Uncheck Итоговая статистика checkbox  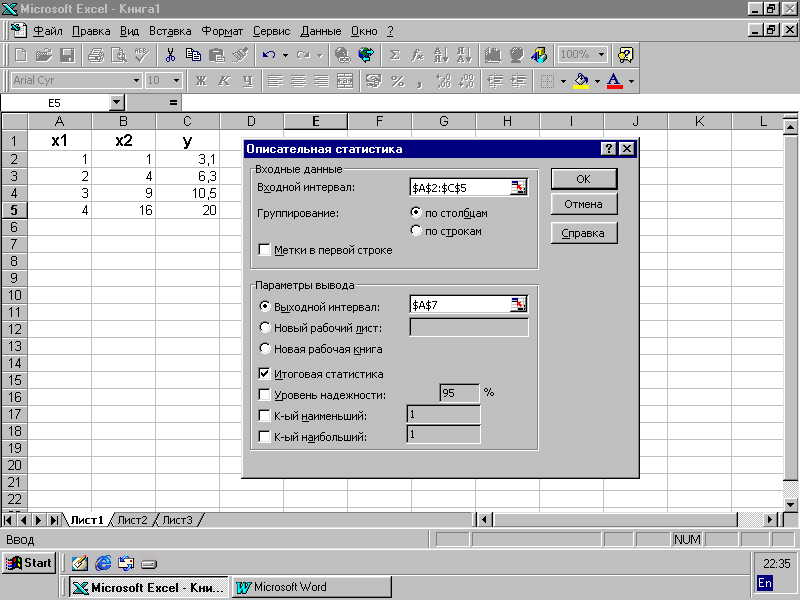pyautogui.click(x=265, y=374)
